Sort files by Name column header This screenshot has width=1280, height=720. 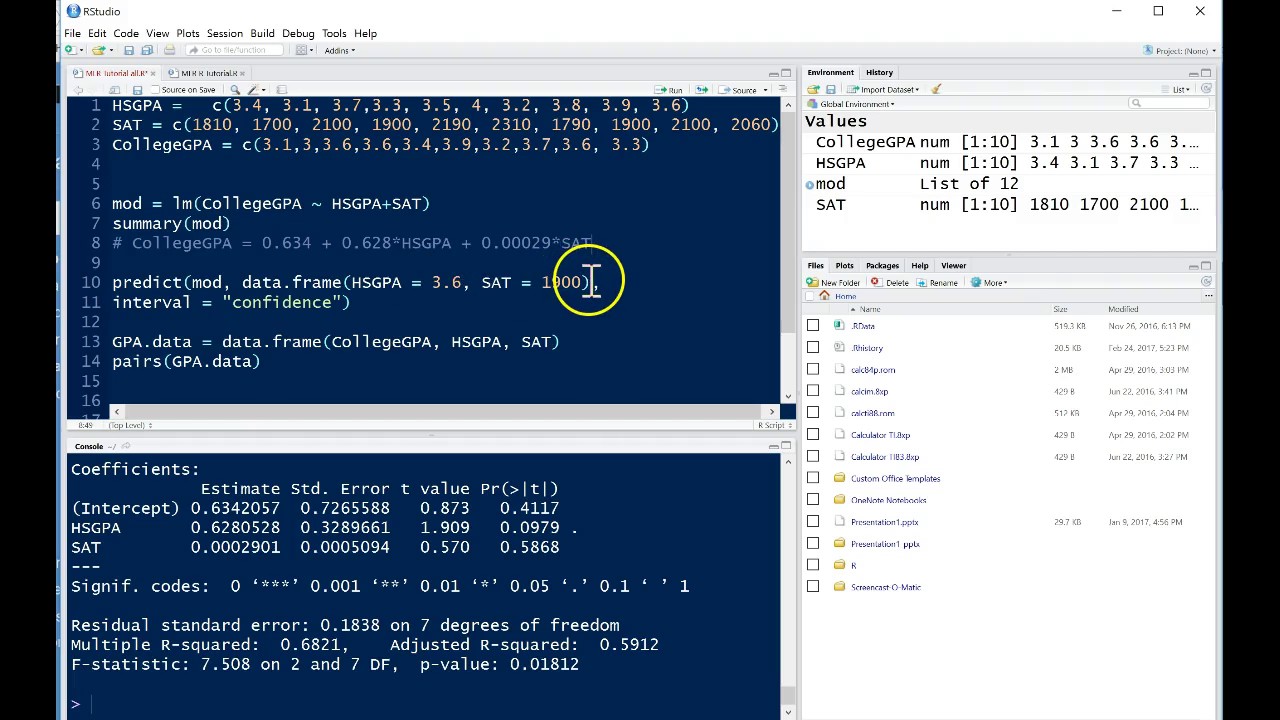pyautogui.click(x=871, y=309)
